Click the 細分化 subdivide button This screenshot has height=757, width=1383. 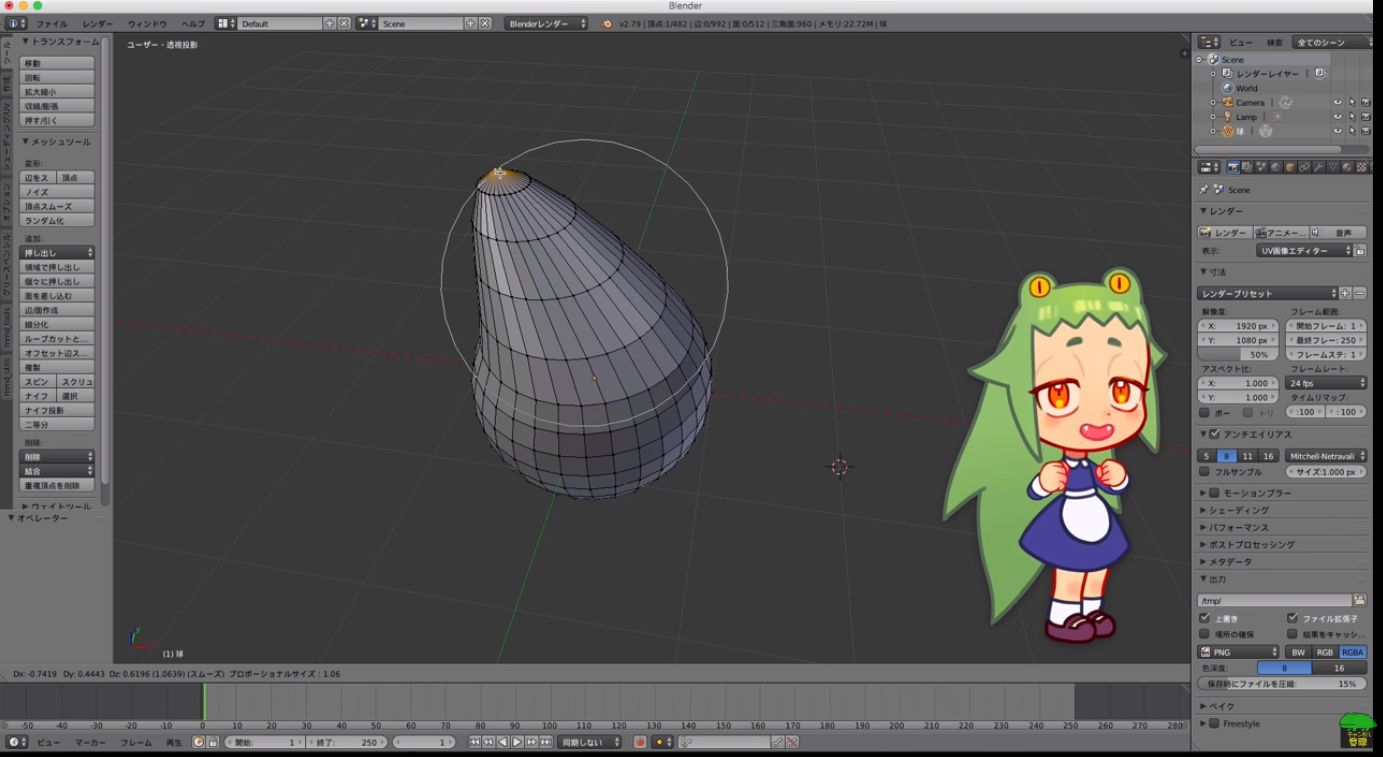pos(58,324)
